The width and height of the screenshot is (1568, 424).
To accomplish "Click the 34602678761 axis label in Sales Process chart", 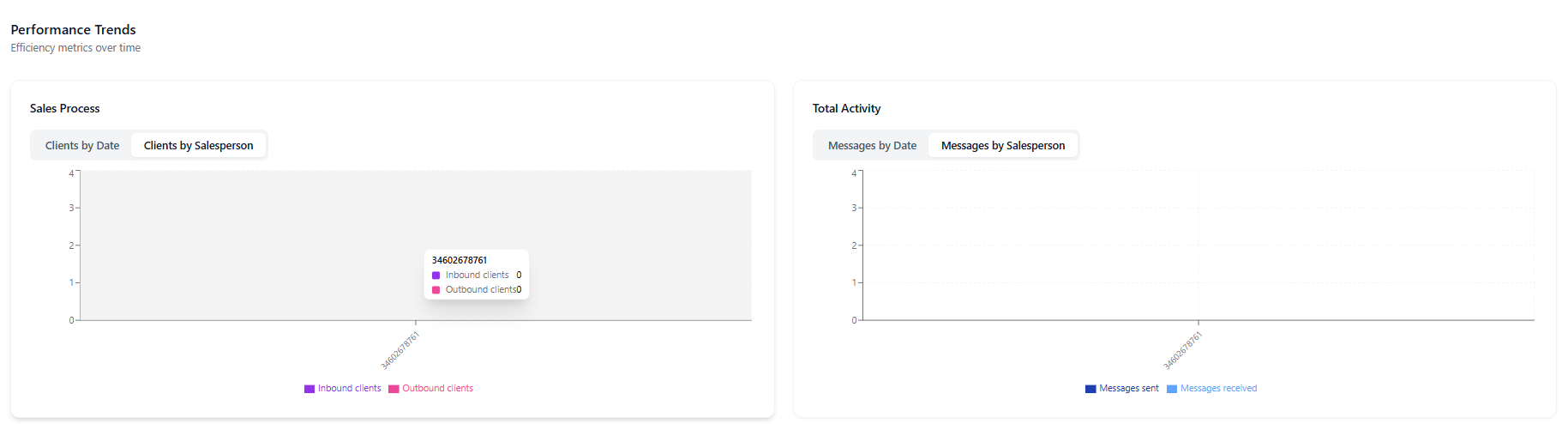I will tap(400, 350).
